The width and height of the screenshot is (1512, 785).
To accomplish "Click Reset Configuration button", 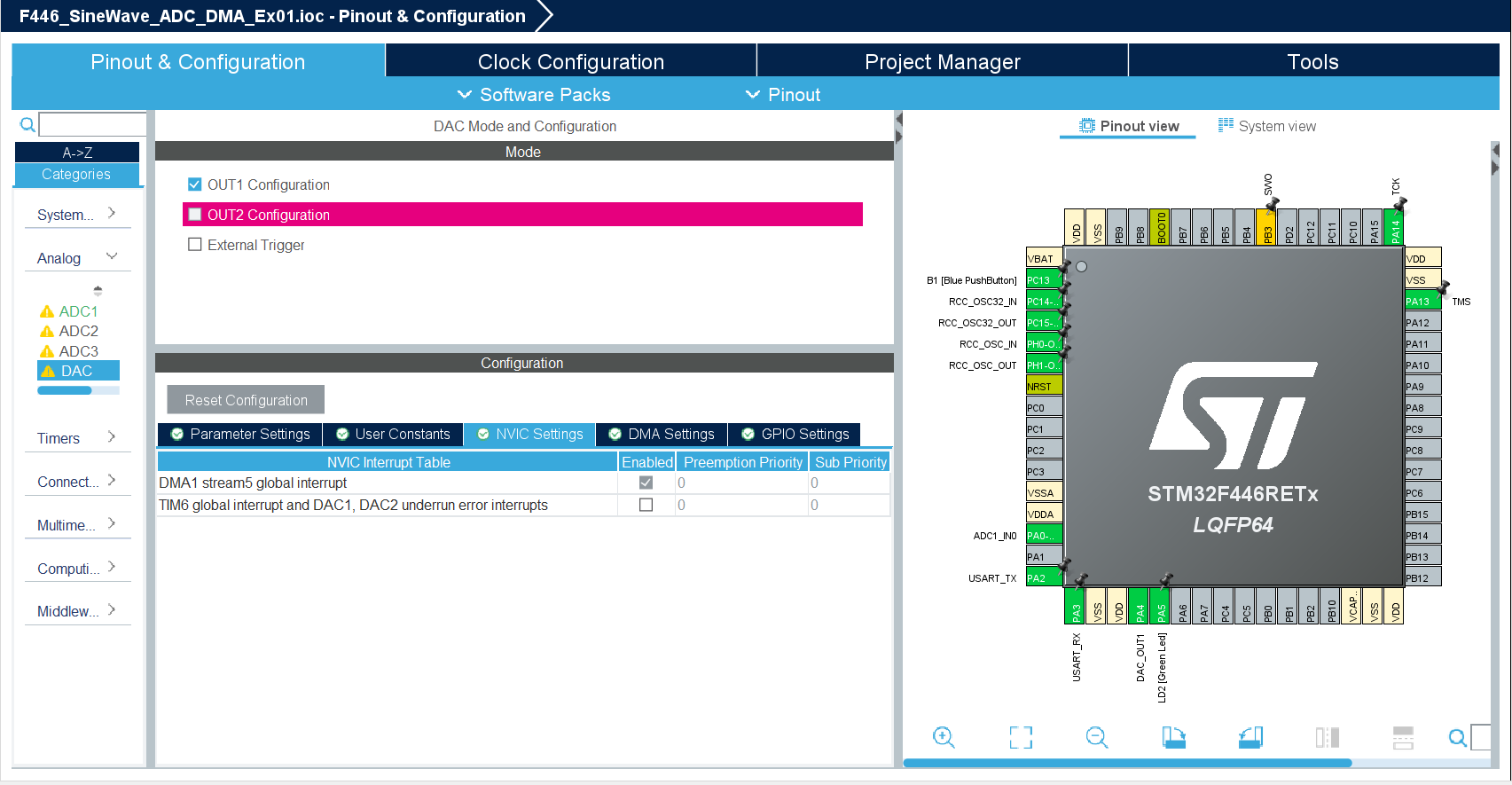I will pyautogui.click(x=246, y=400).
